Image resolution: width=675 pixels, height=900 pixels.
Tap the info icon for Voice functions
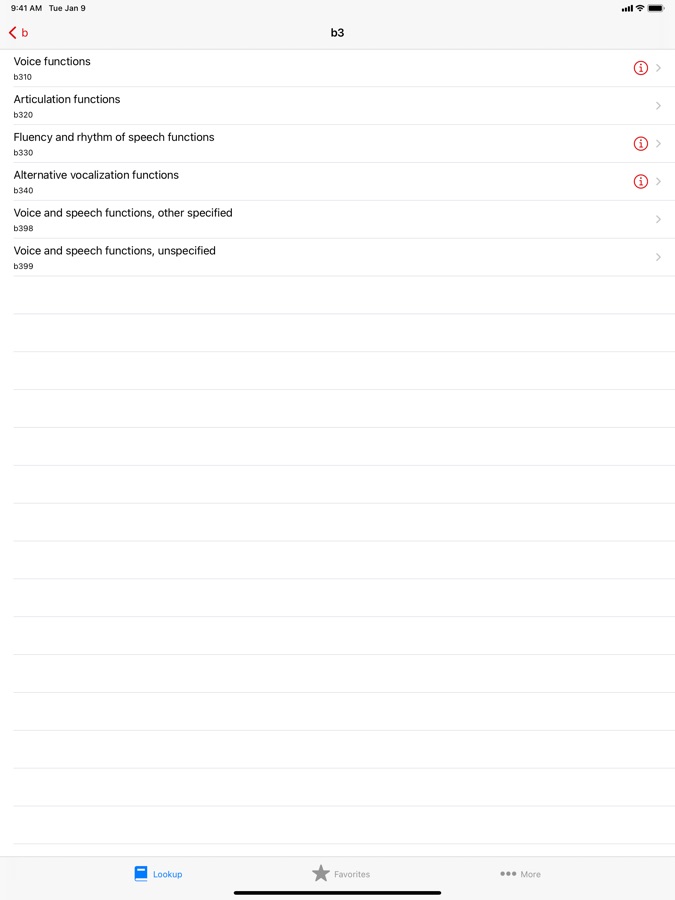click(641, 68)
